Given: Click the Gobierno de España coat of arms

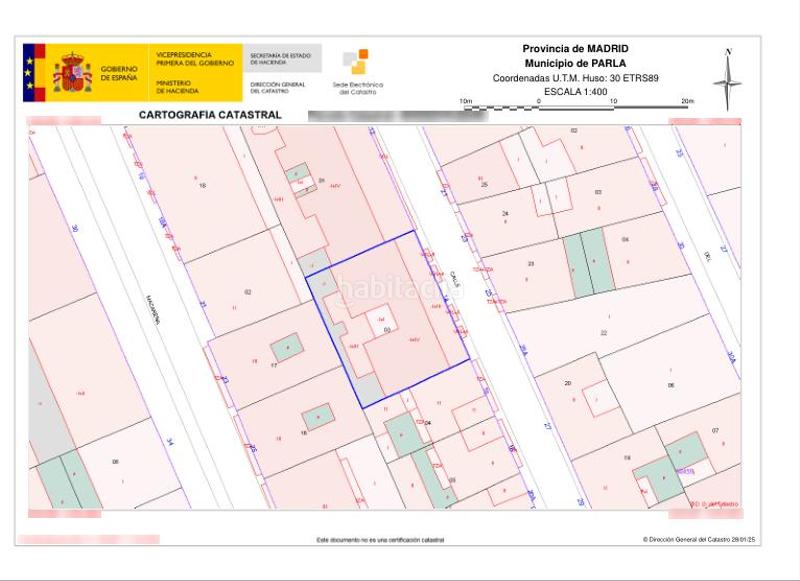Looking at the screenshot, I should (72, 73).
